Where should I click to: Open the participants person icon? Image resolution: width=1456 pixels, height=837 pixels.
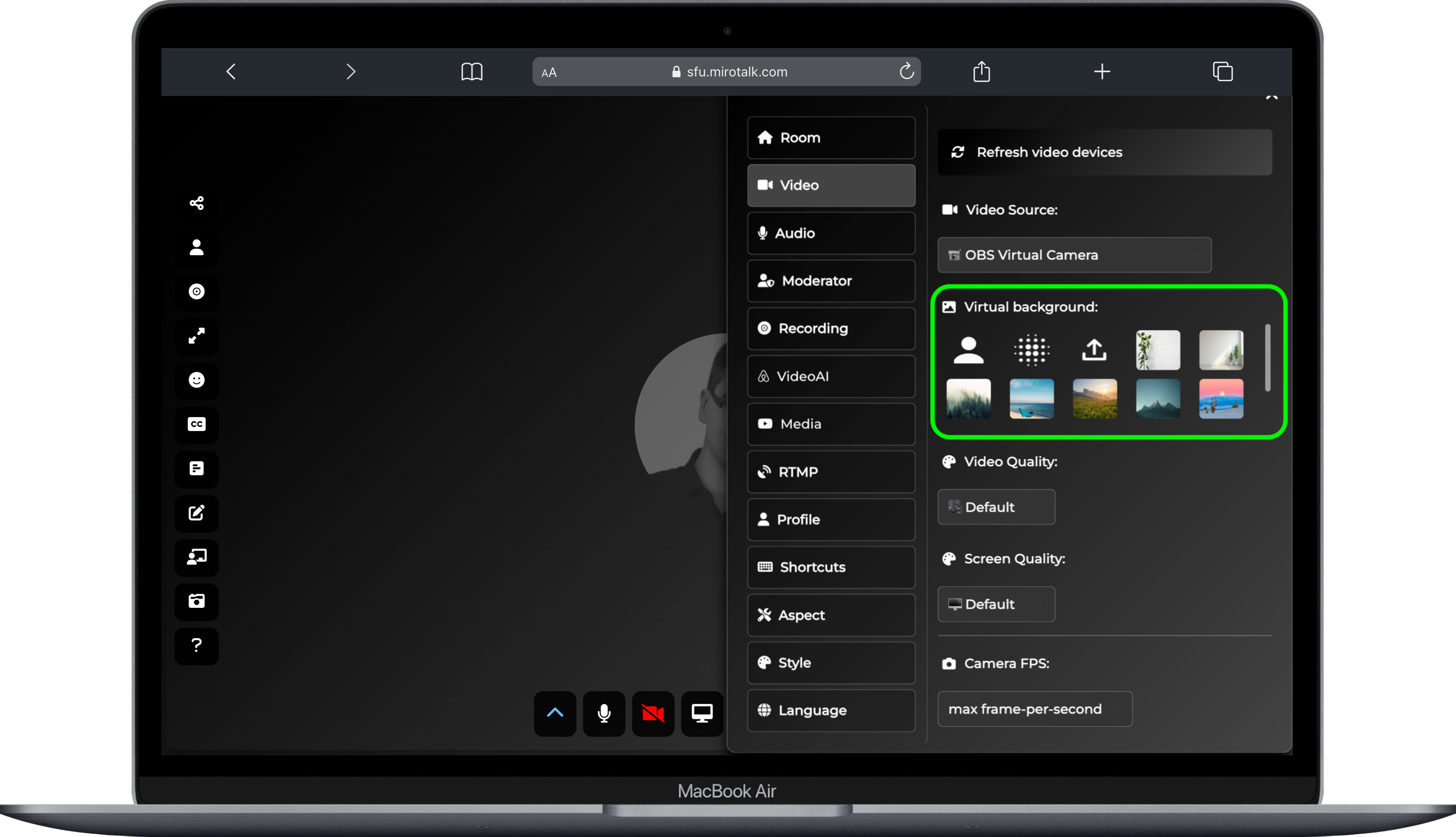tap(196, 247)
